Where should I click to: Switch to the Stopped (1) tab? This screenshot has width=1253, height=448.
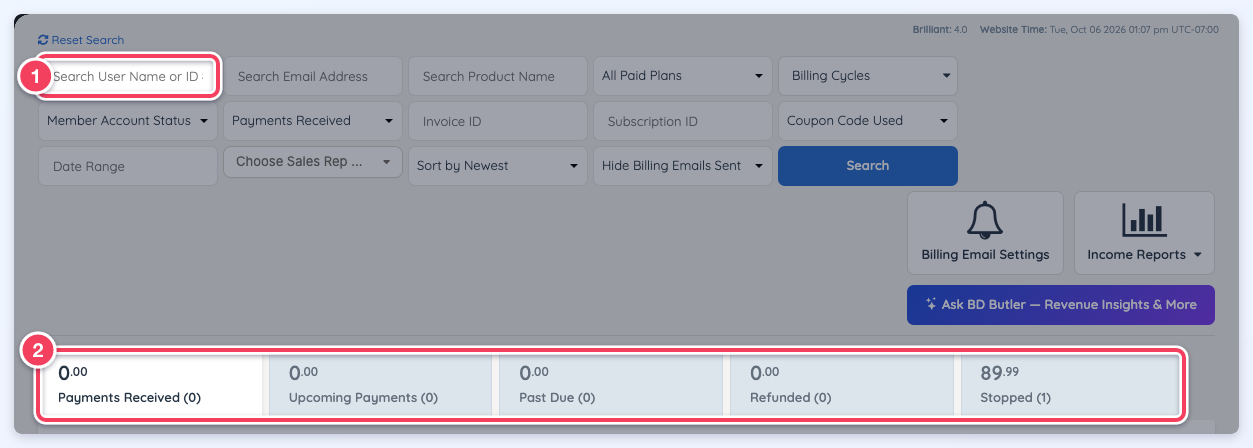[1070, 384]
